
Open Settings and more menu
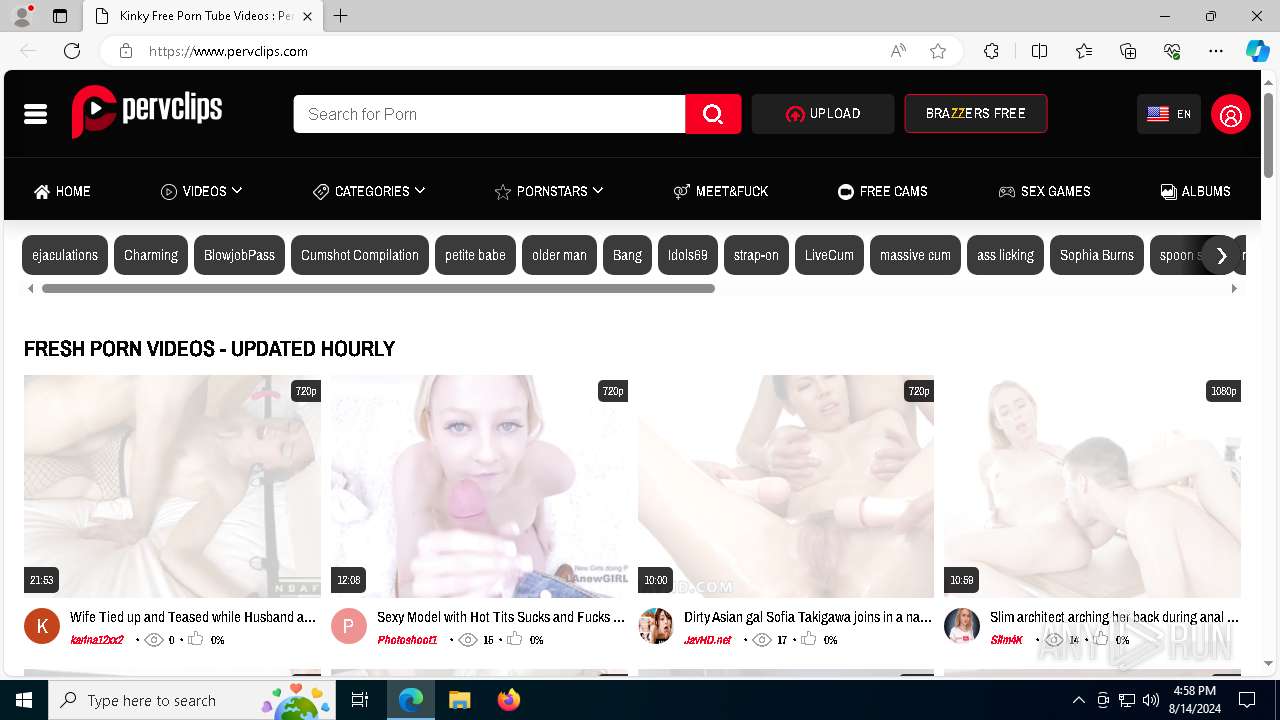click(x=1216, y=51)
